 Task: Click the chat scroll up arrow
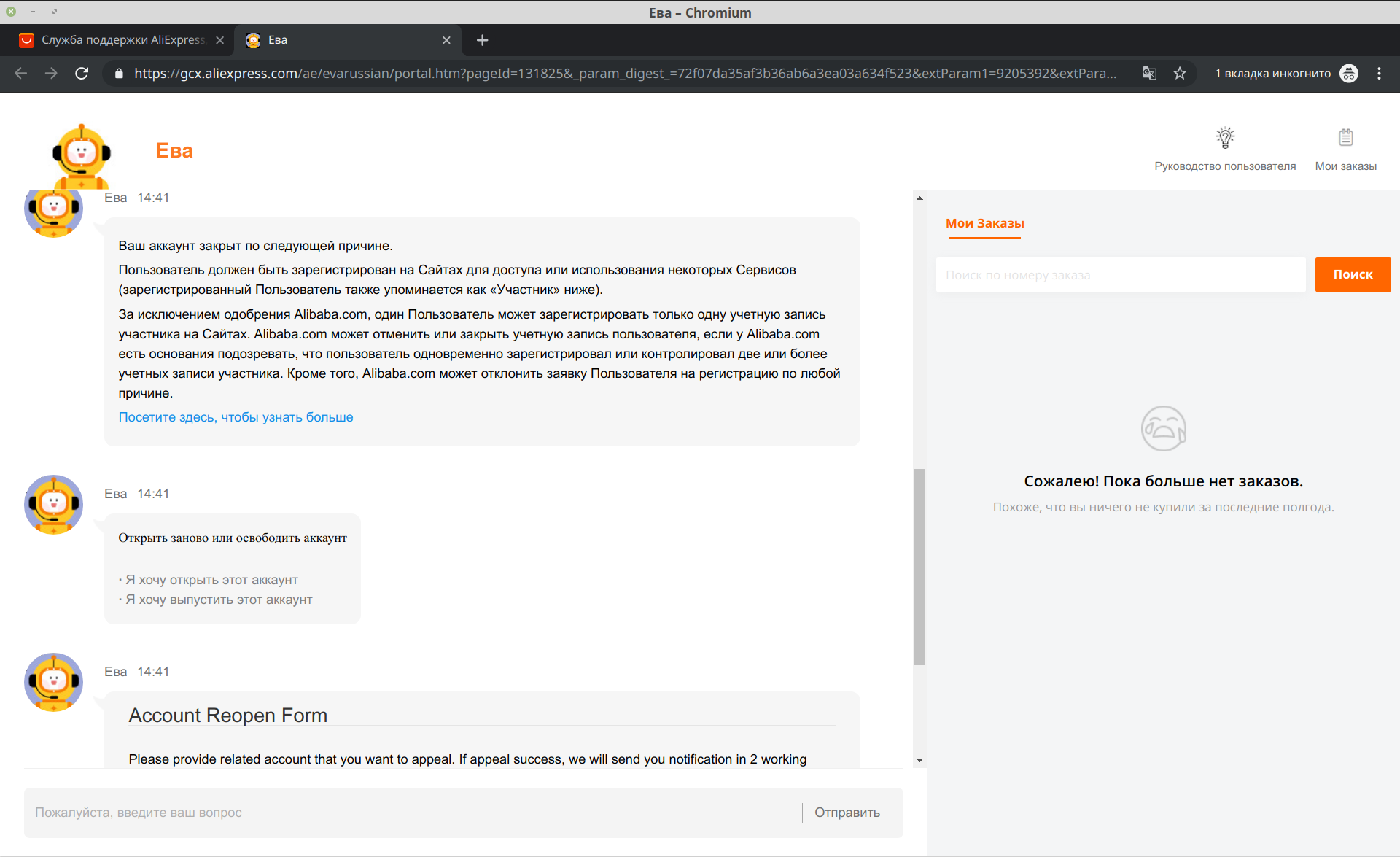919,198
